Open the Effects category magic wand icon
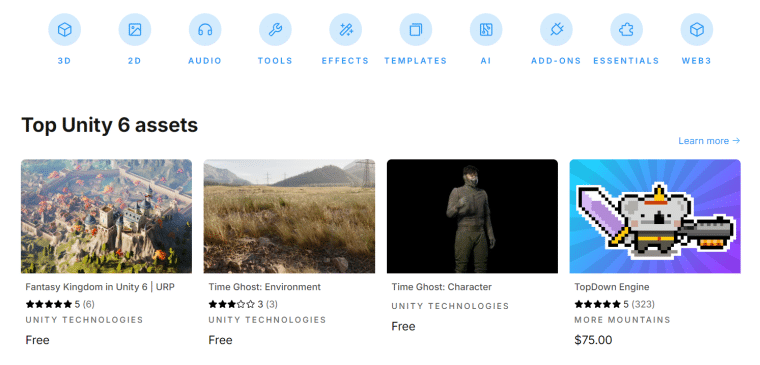 346,30
